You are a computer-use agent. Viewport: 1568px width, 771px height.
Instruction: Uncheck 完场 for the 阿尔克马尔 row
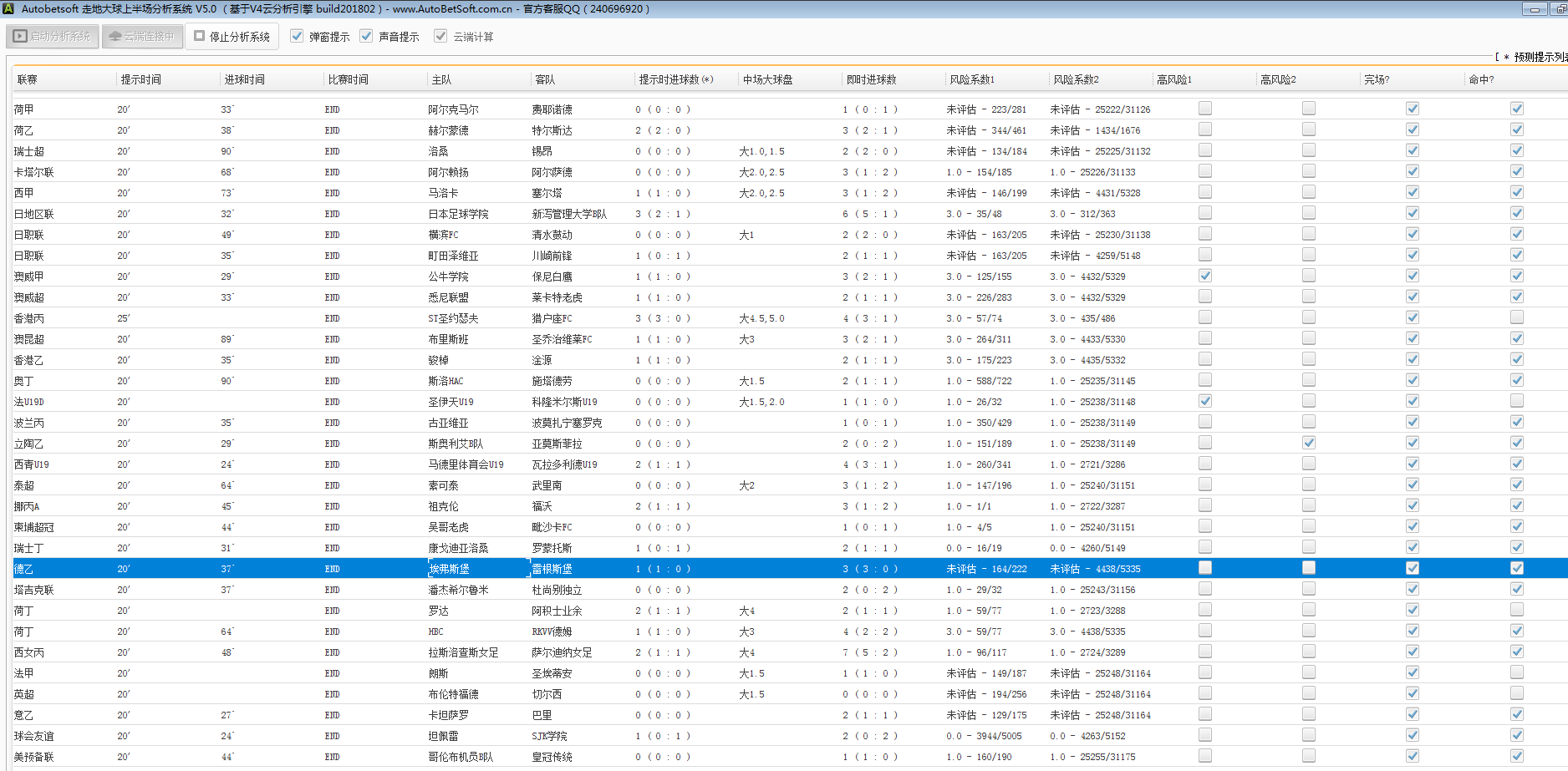(1412, 109)
